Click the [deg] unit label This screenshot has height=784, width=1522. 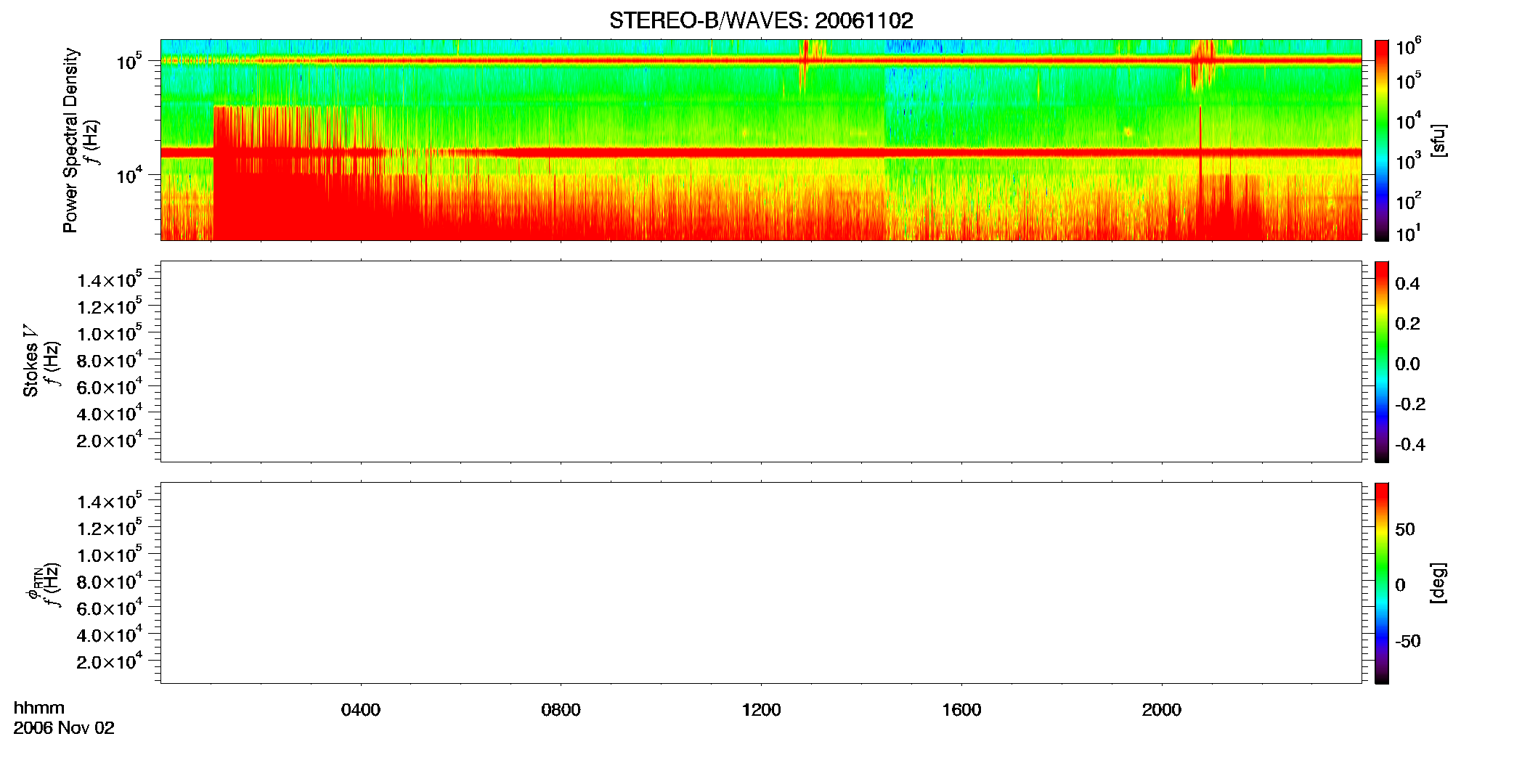point(1438,583)
